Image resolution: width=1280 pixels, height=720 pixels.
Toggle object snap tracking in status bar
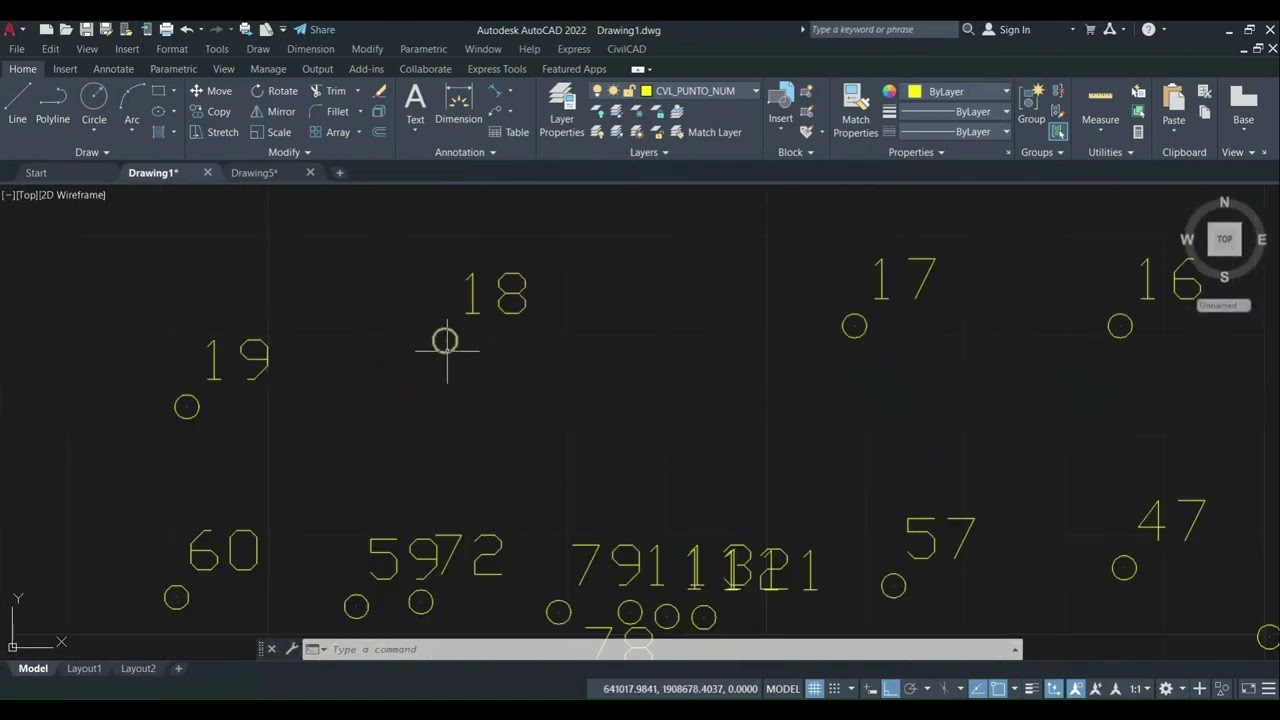(x=978, y=689)
